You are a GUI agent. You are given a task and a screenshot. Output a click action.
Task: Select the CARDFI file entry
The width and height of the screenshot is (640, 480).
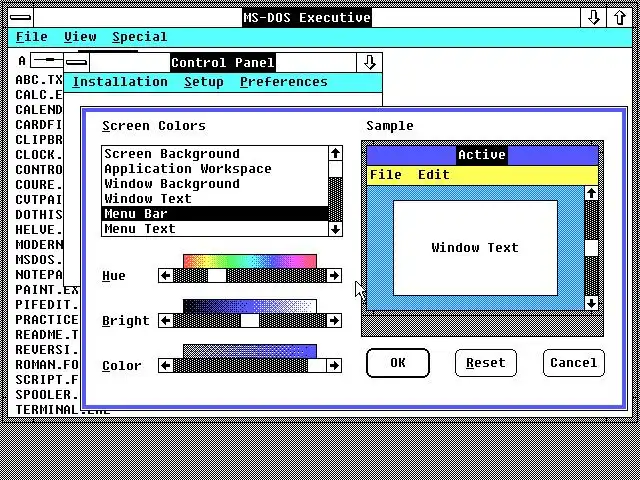click(39, 124)
